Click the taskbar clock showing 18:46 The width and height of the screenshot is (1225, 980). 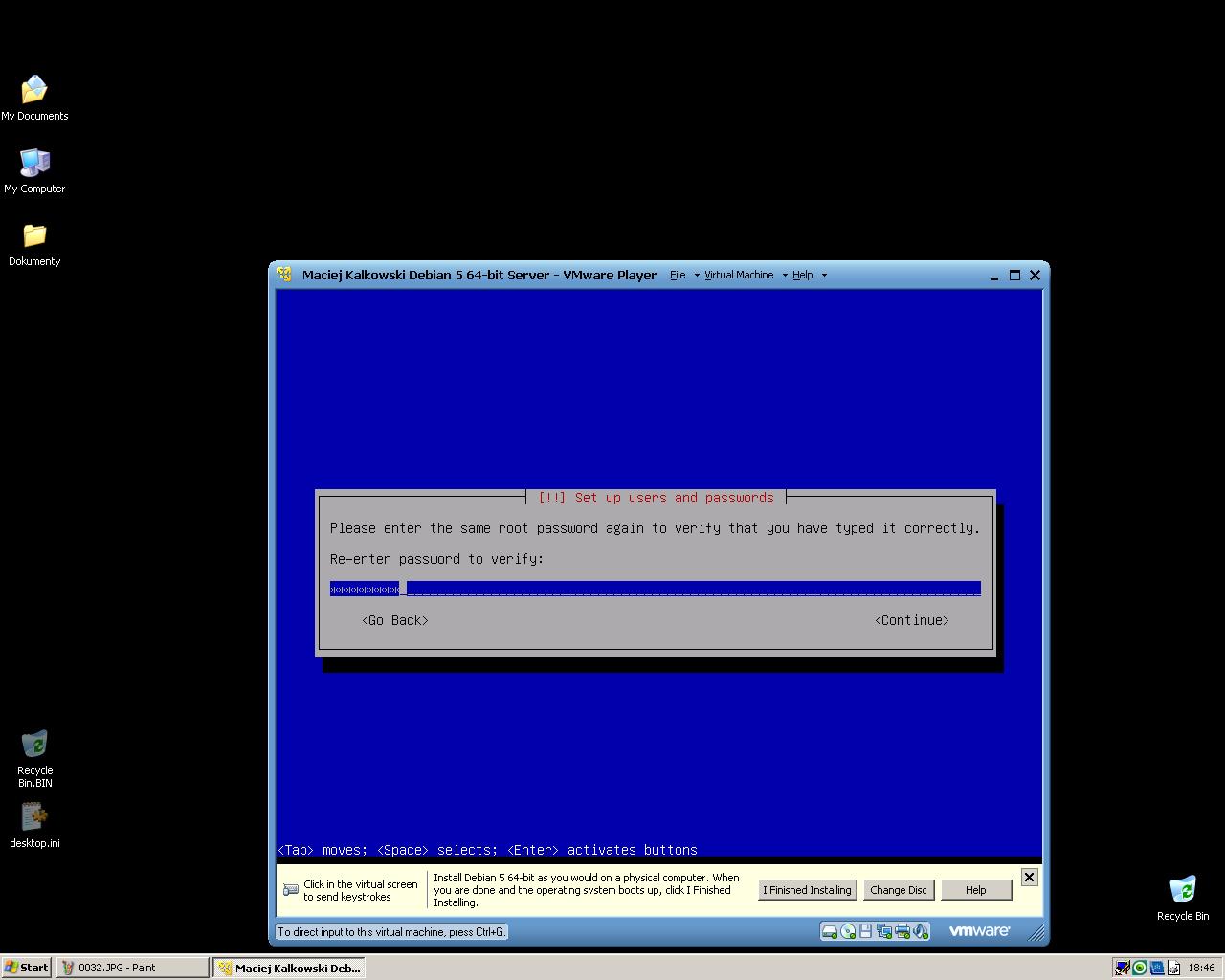[x=1201, y=968]
